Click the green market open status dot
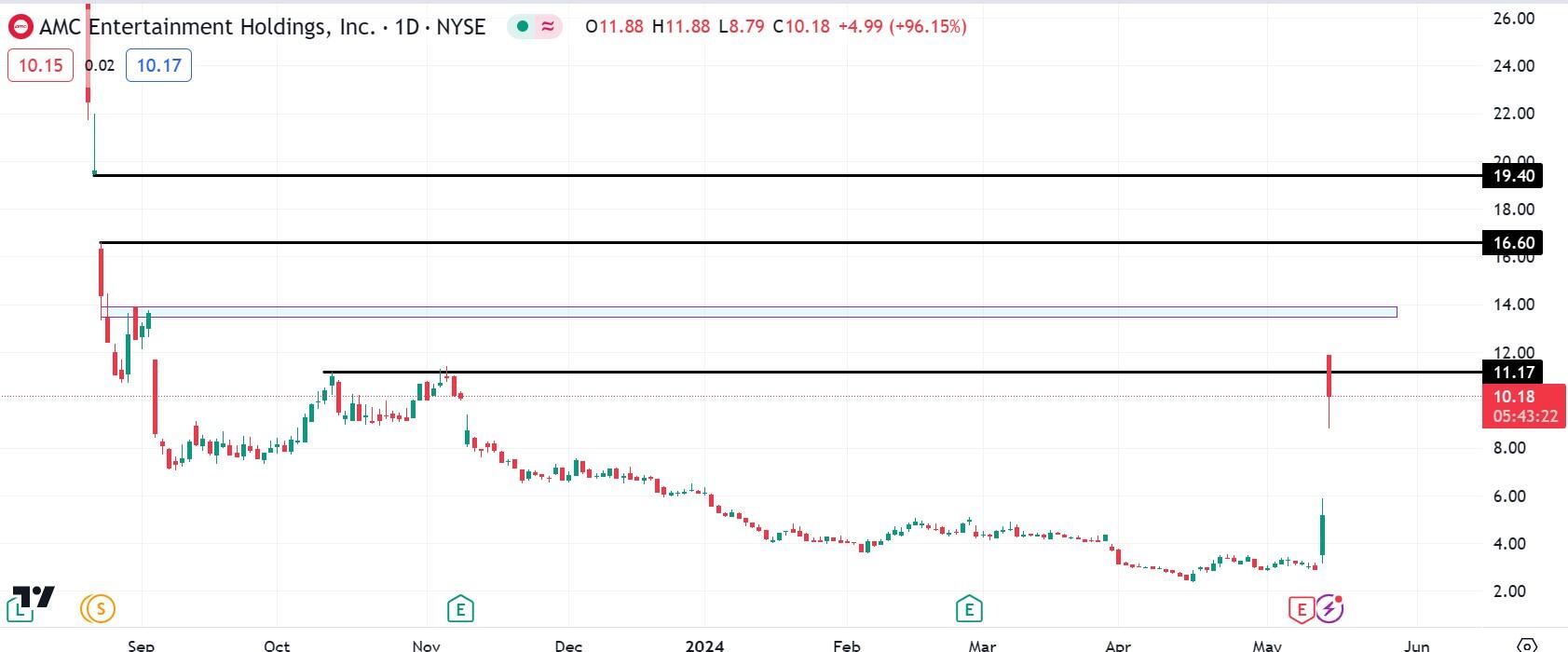 [x=523, y=27]
